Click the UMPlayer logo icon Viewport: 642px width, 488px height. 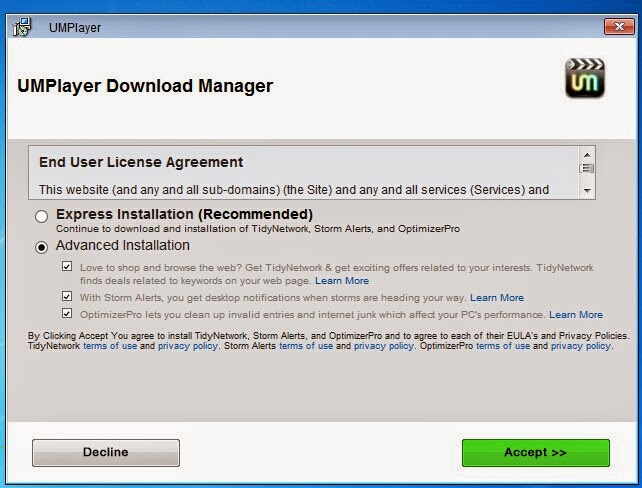coord(584,78)
